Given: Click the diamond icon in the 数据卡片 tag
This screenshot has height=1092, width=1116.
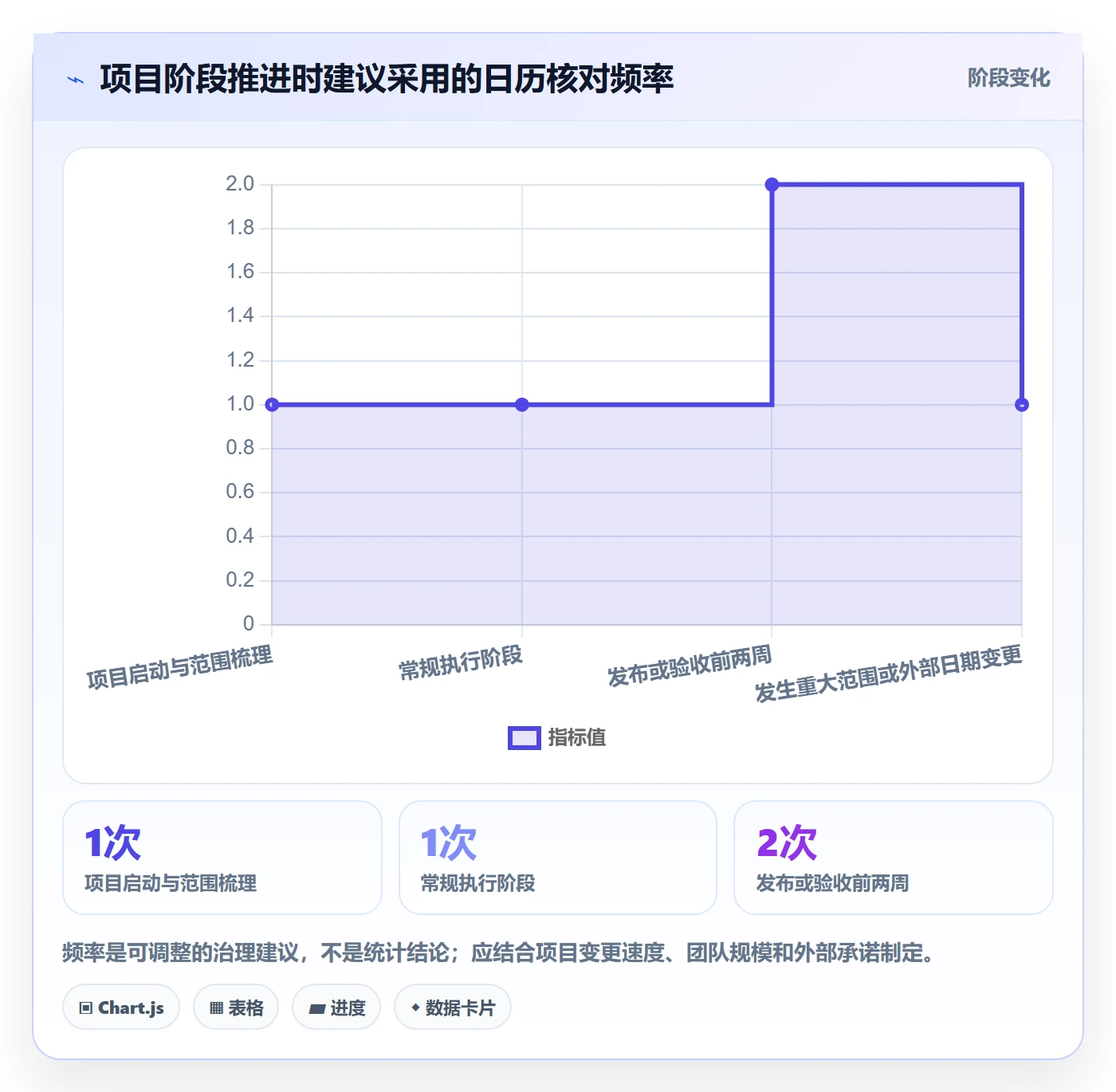Looking at the screenshot, I should (x=415, y=1008).
